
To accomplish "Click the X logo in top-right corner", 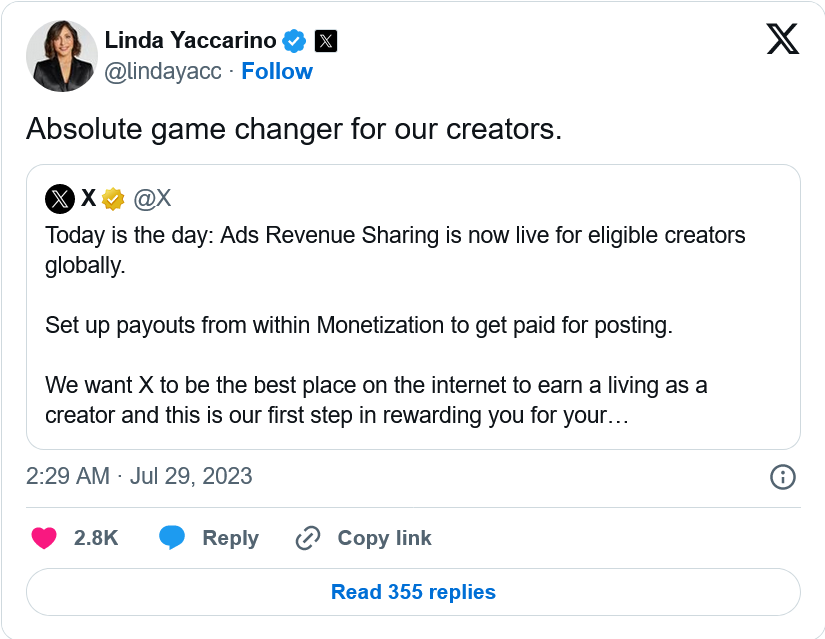I will coord(782,39).
